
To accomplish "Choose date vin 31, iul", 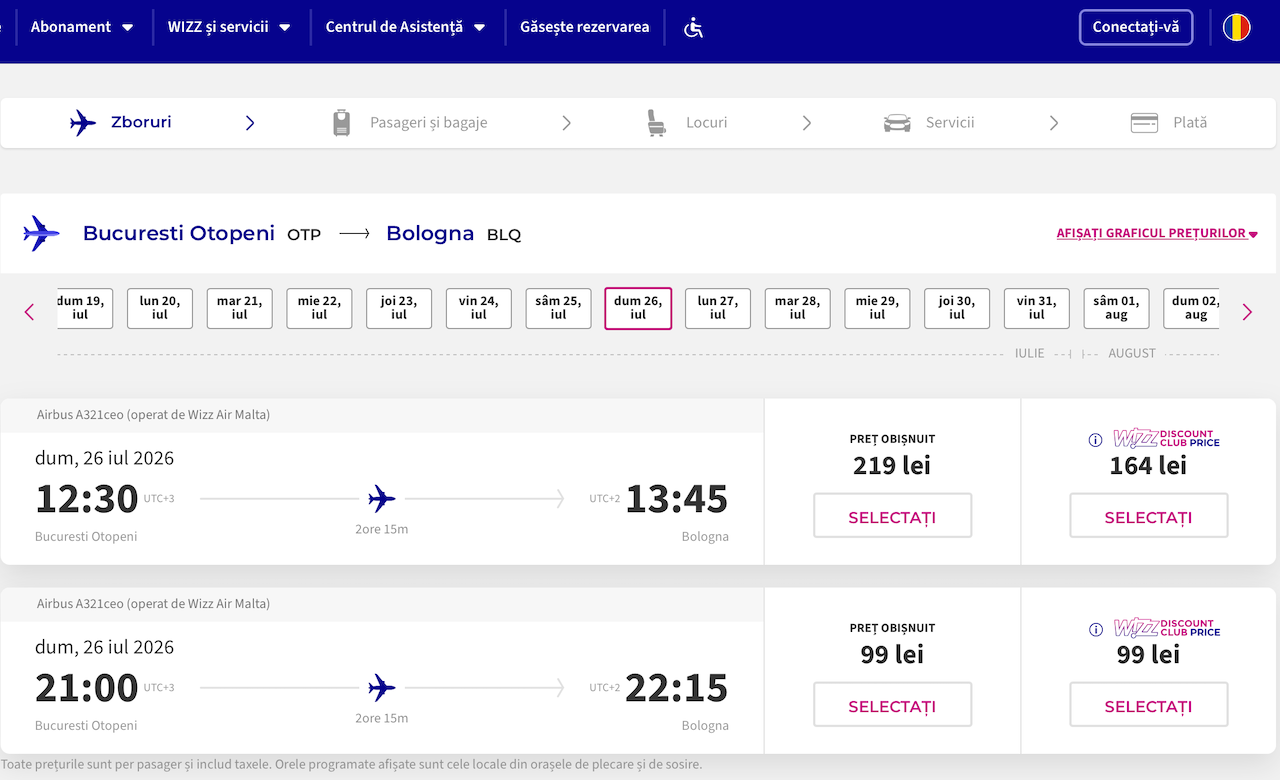I will point(1037,308).
